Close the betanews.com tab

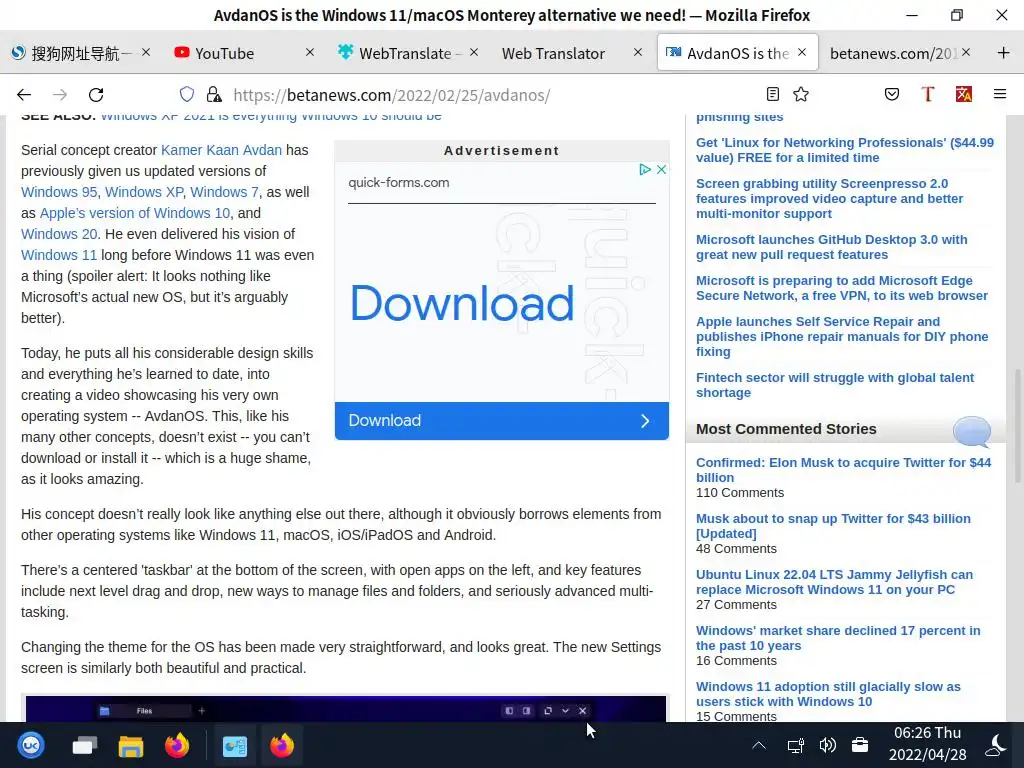pyautogui.click(x=966, y=52)
